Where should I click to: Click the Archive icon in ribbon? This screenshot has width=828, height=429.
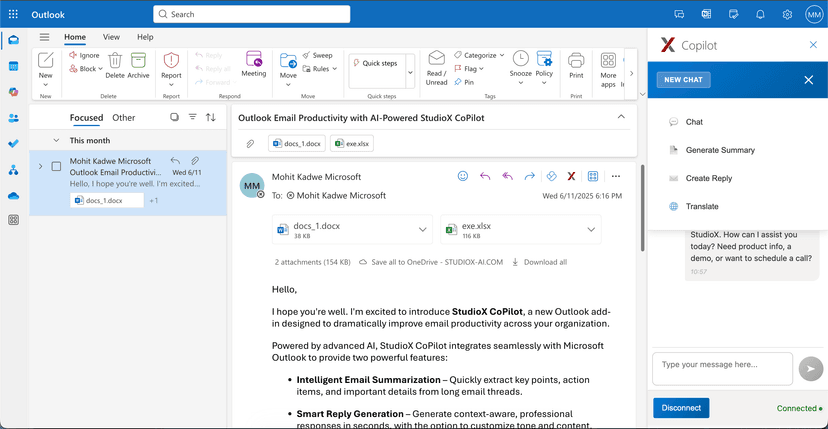point(138,62)
